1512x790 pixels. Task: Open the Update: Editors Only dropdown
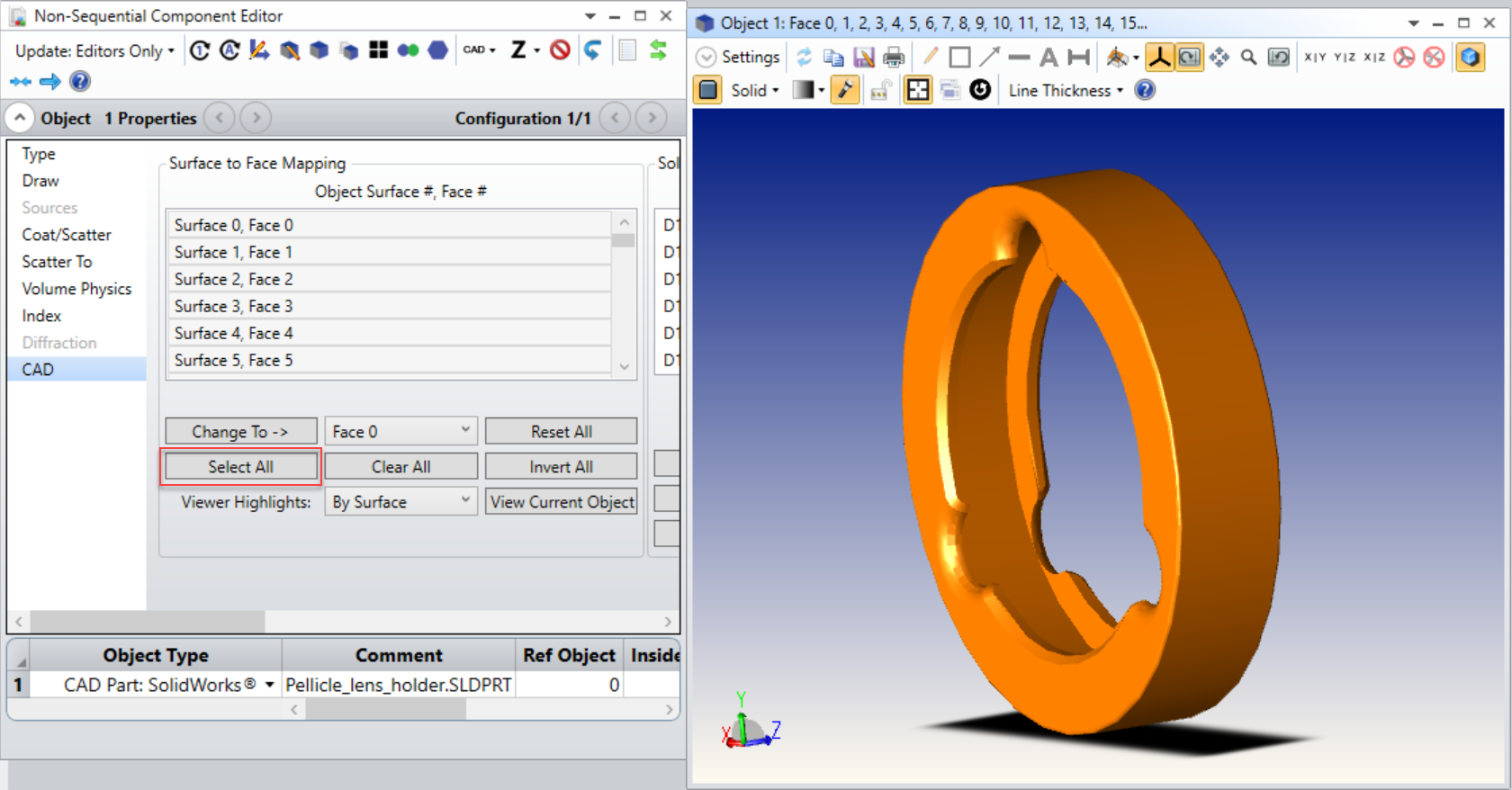click(x=94, y=51)
